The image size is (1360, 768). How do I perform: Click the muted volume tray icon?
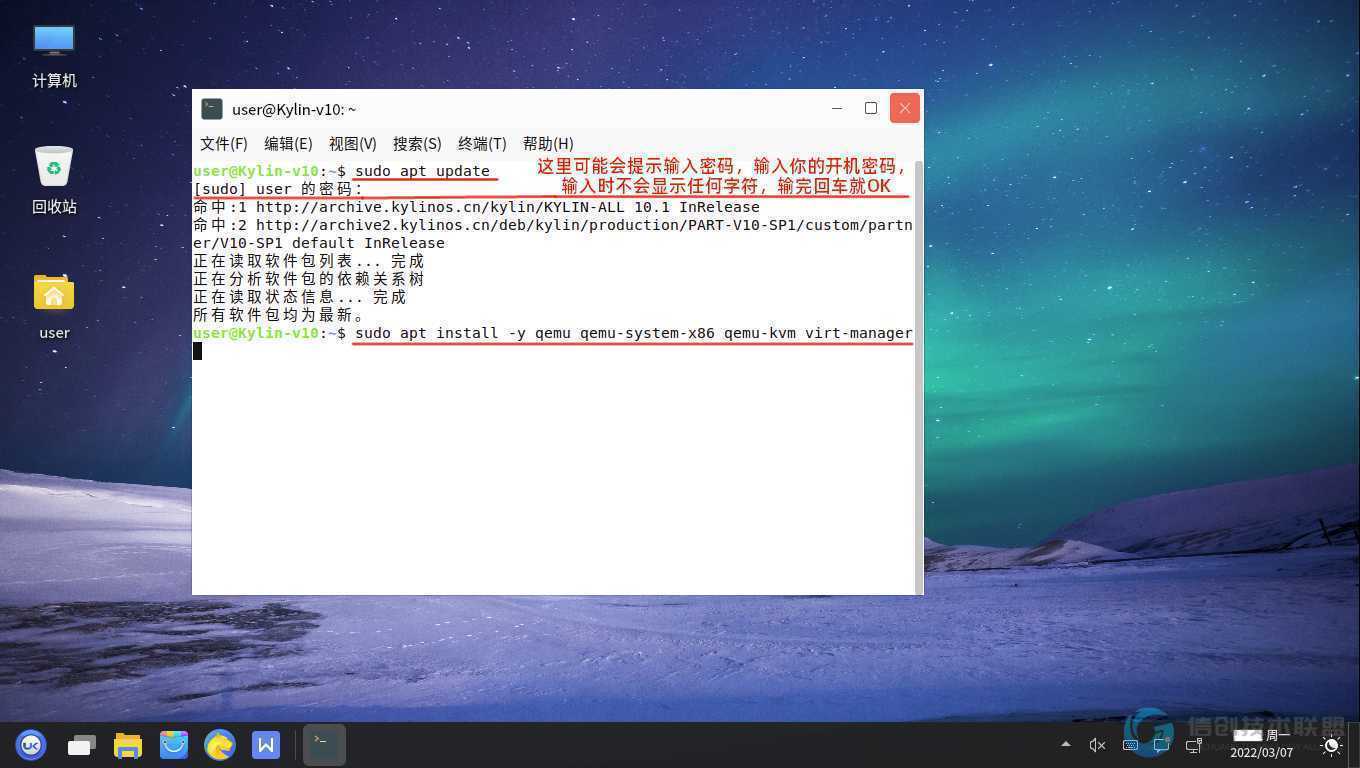[x=1097, y=745]
